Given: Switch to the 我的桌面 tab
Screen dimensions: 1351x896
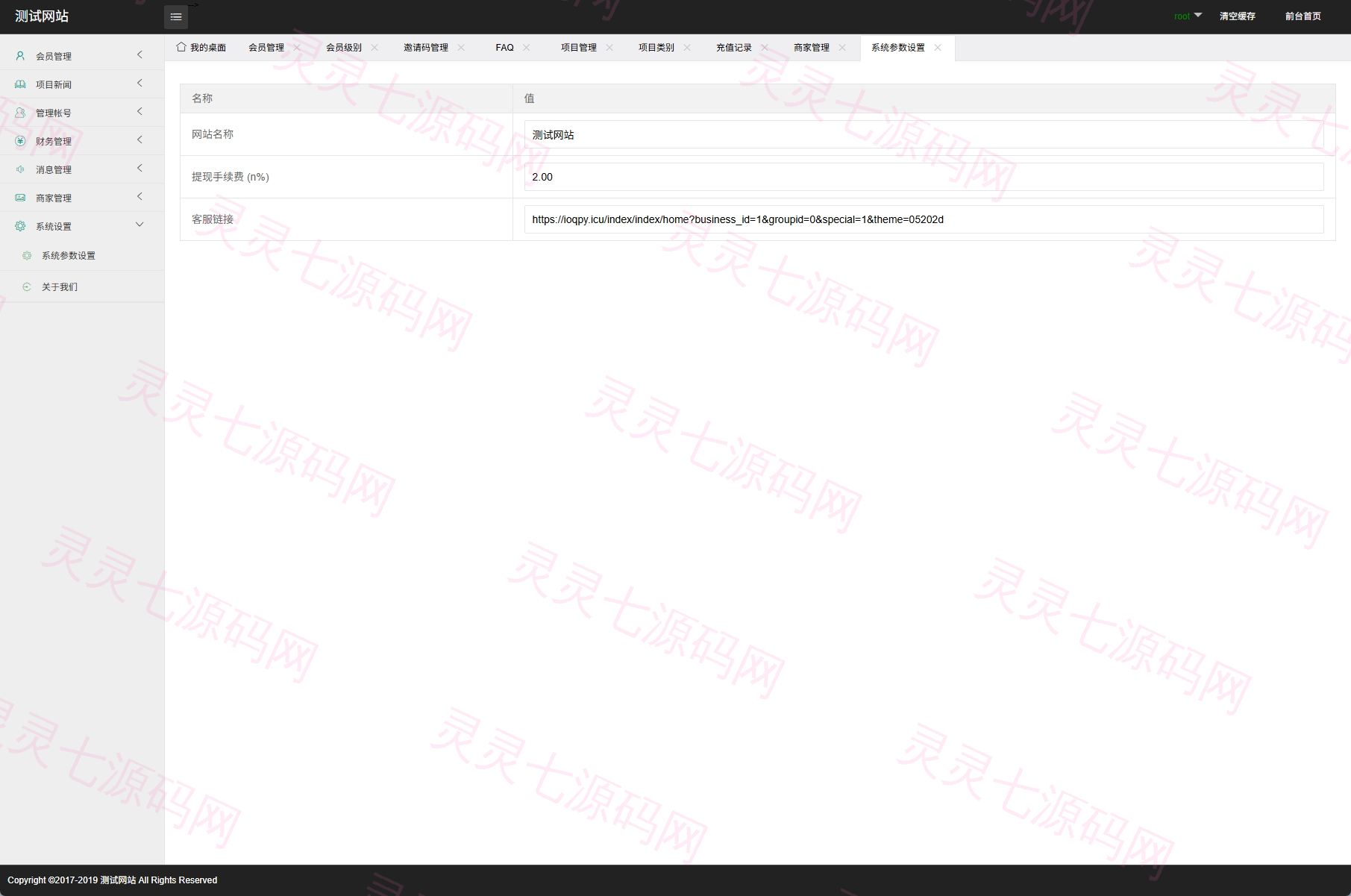Looking at the screenshot, I should (201, 48).
